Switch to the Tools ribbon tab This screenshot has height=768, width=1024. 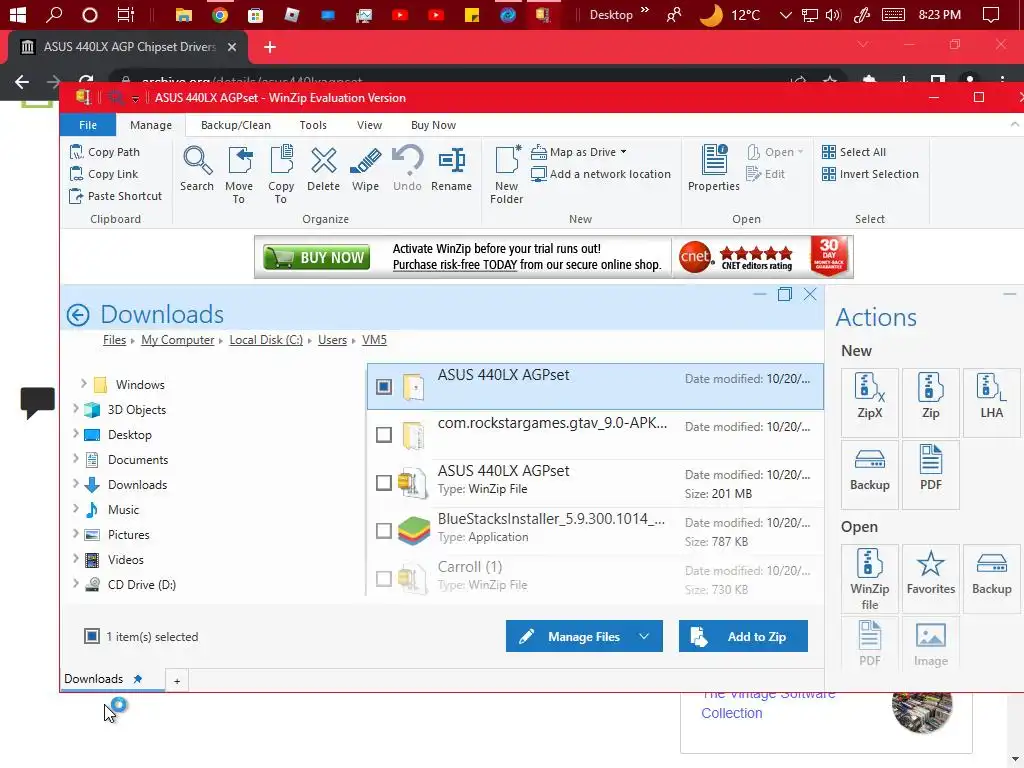(x=313, y=125)
